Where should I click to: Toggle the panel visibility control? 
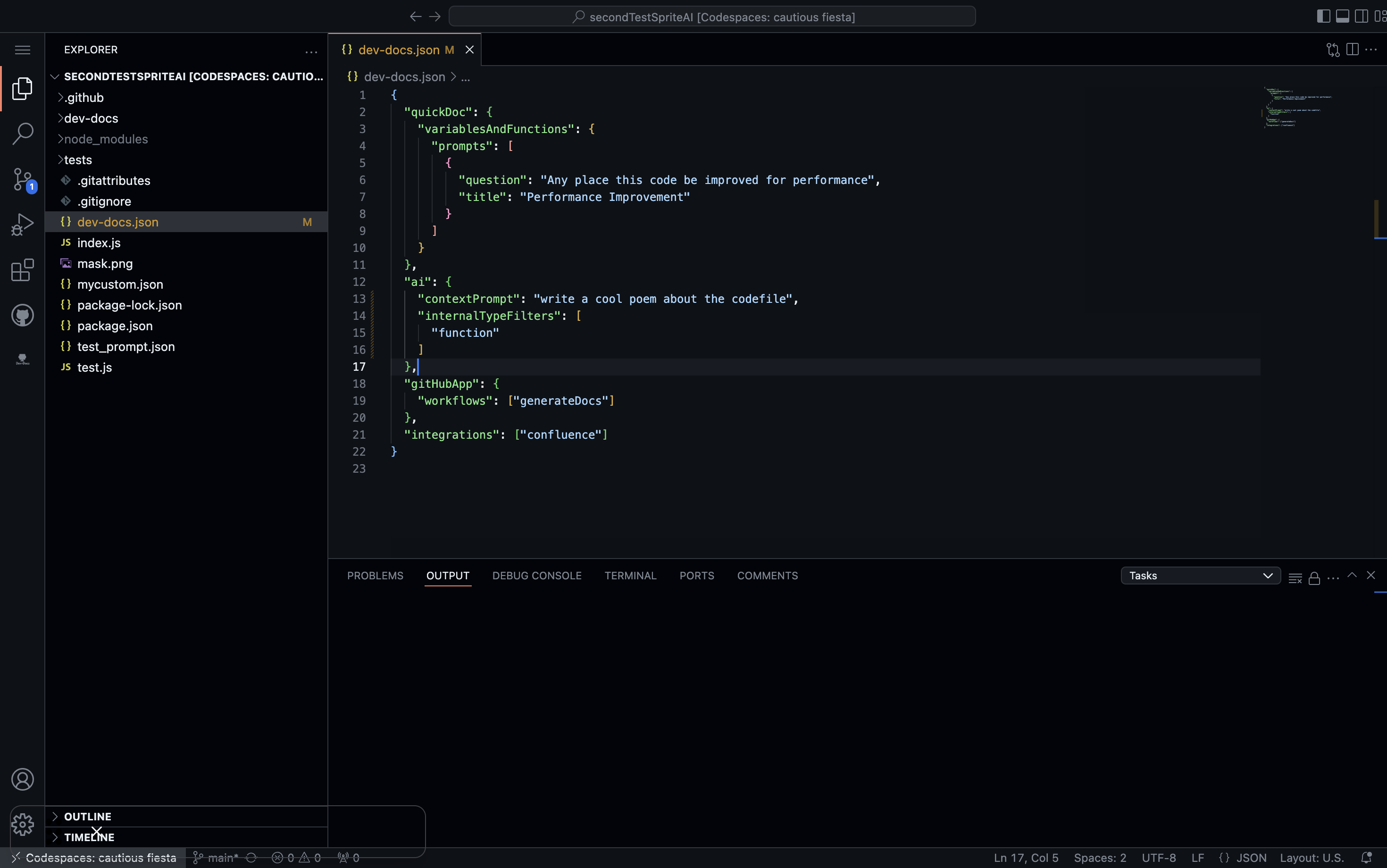(1342, 16)
